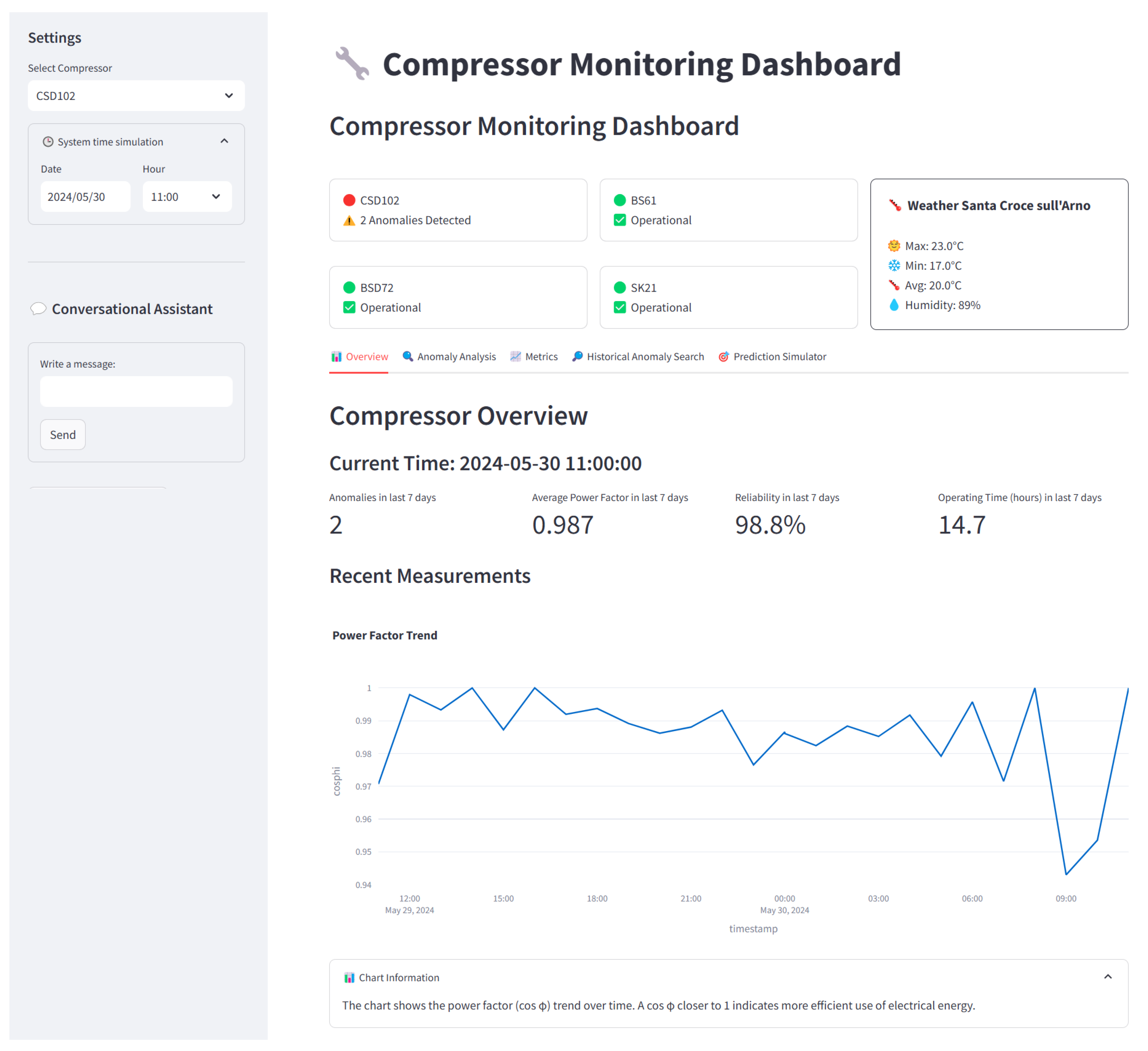Viewport: 1148px width, 1051px height.
Task: Click the red status dot for CSD102
Action: point(349,201)
